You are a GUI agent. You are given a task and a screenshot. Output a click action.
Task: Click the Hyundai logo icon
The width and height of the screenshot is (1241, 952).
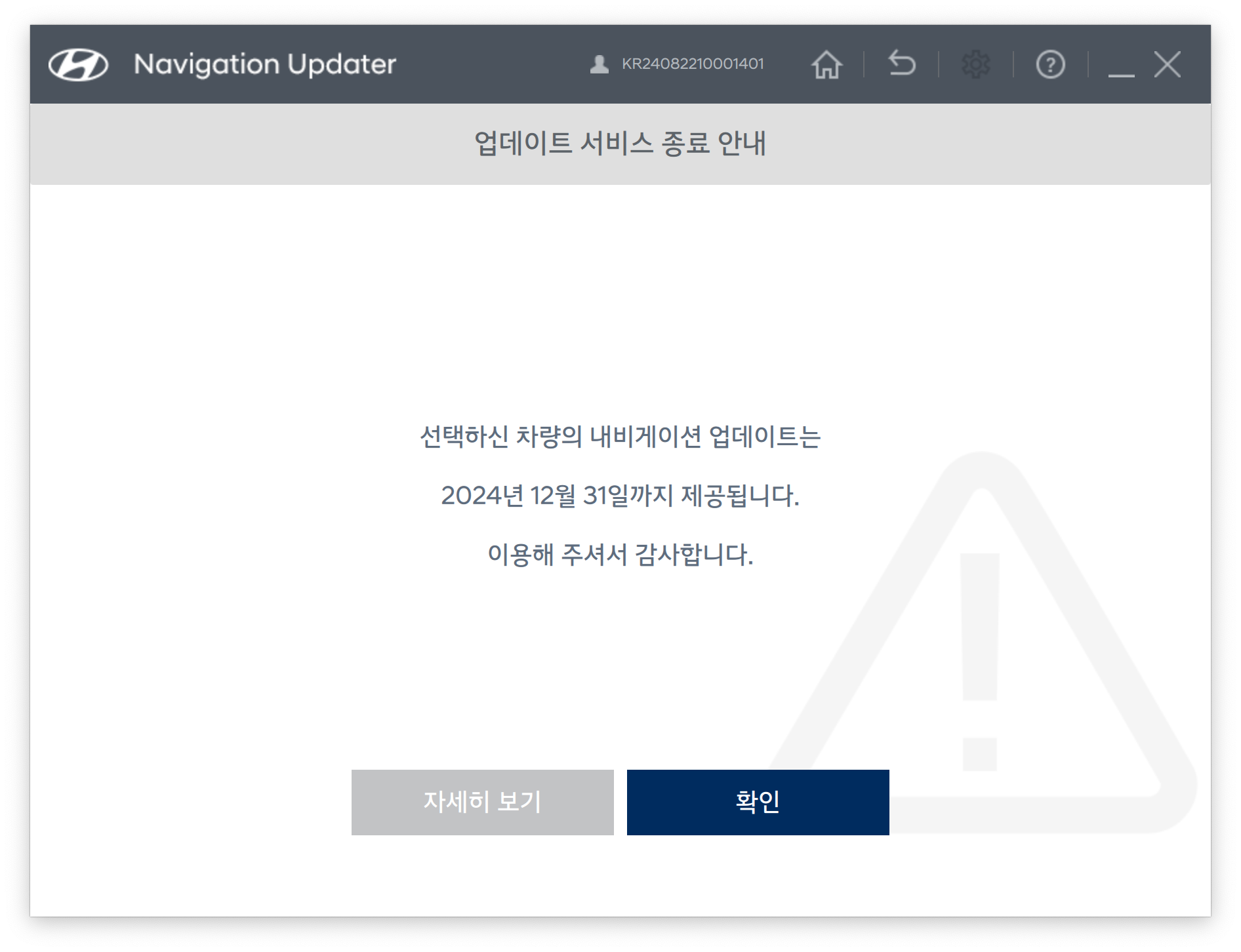(78, 64)
